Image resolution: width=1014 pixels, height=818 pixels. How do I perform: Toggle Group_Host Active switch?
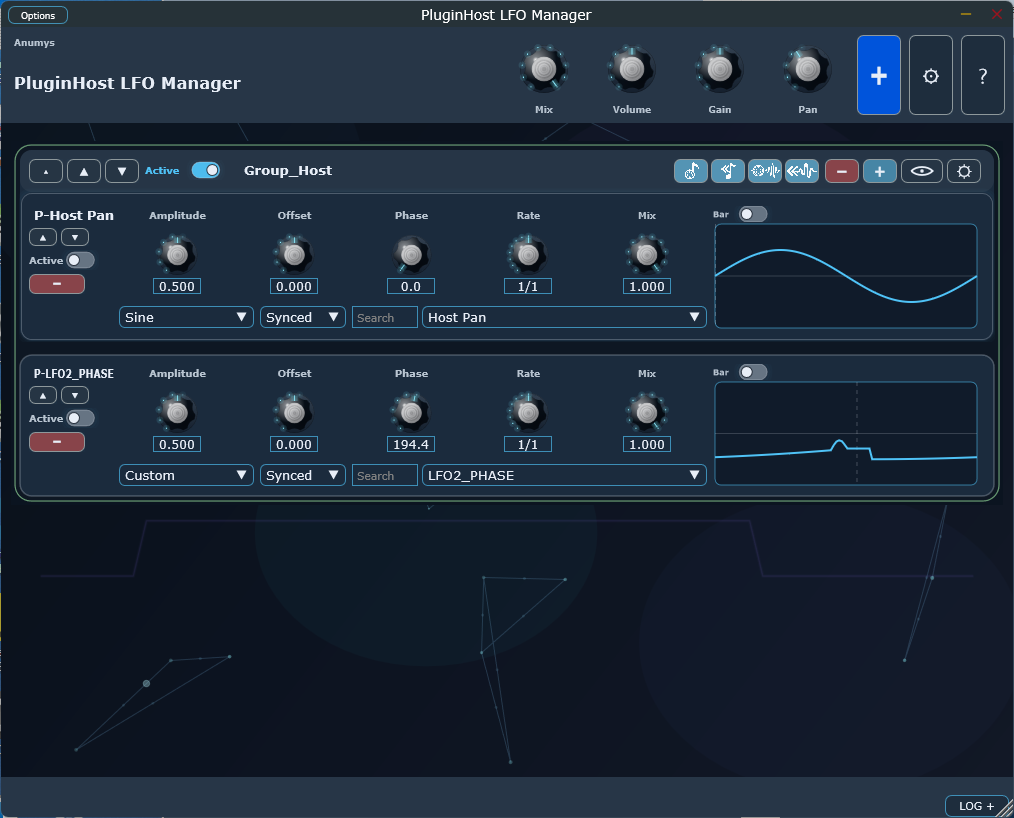pyautogui.click(x=206, y=170)
